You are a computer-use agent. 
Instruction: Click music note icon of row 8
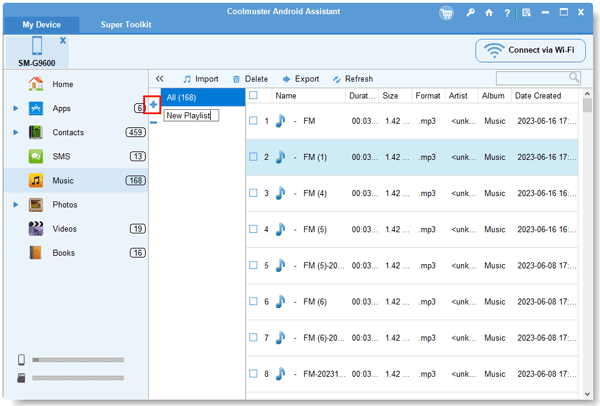pyautogui.click(x=280, y=374)
